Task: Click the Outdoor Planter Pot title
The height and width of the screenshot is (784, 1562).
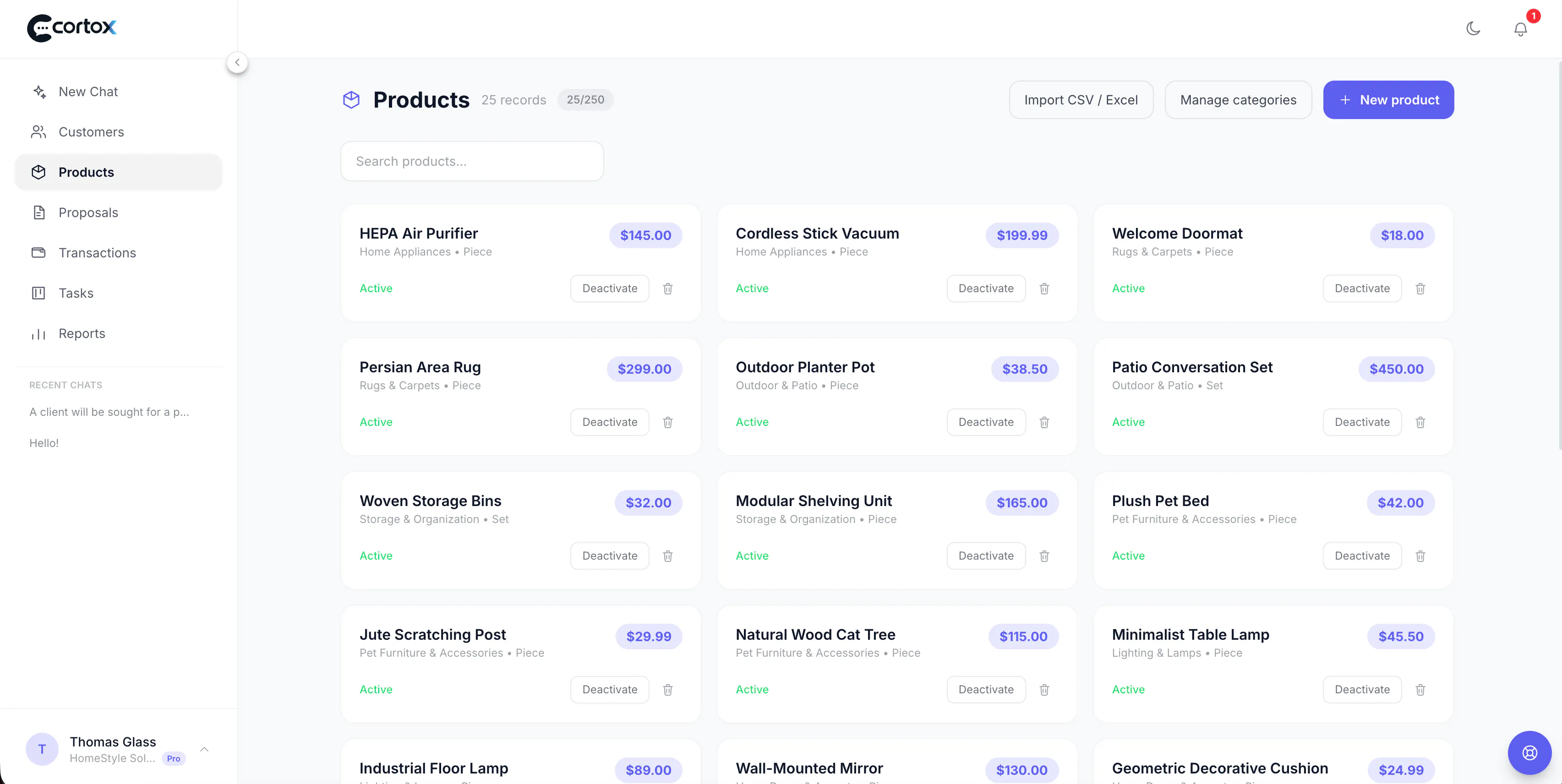Action: 805,367
